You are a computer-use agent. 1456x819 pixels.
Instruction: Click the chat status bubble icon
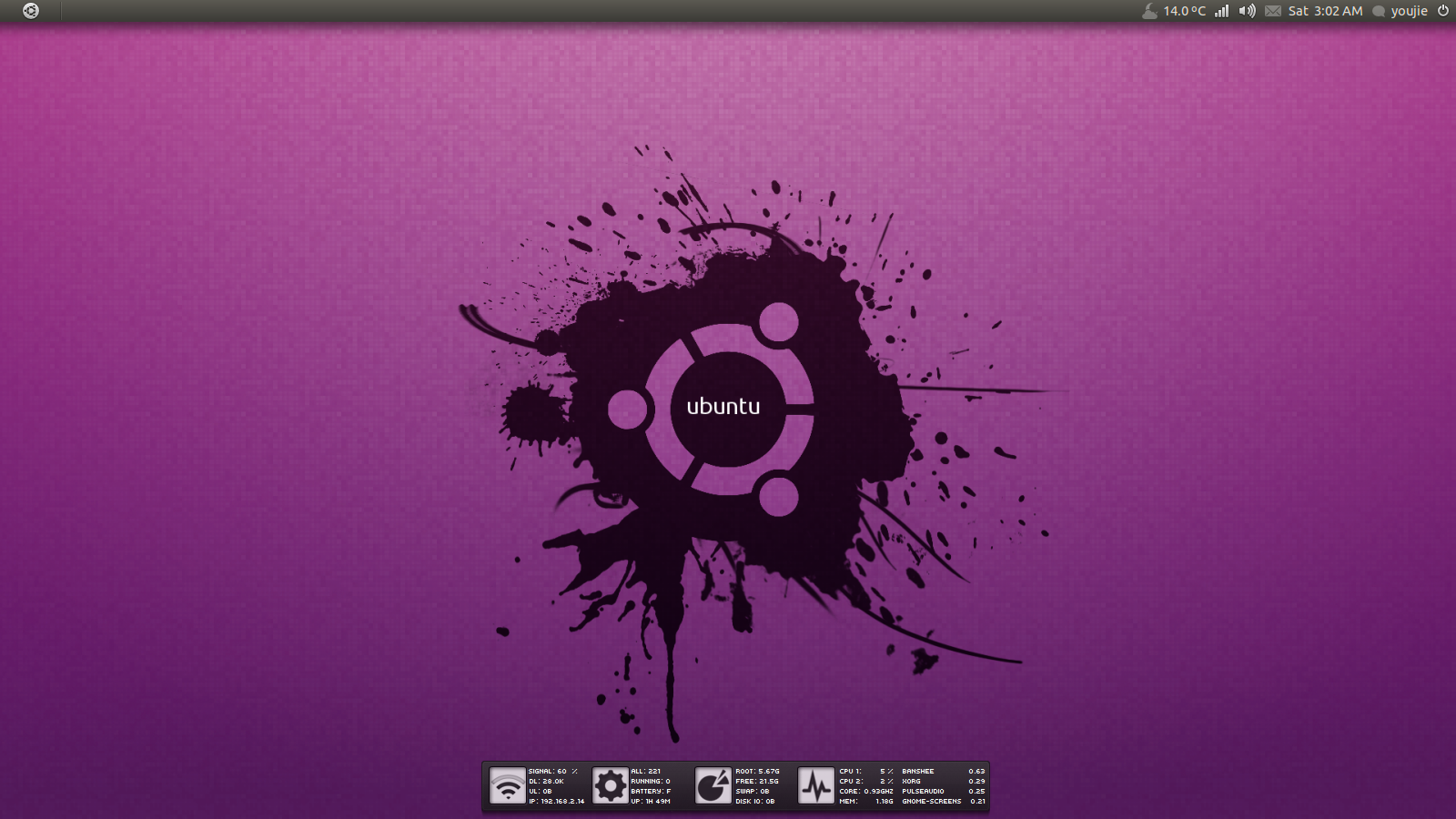coord(1379,11)
